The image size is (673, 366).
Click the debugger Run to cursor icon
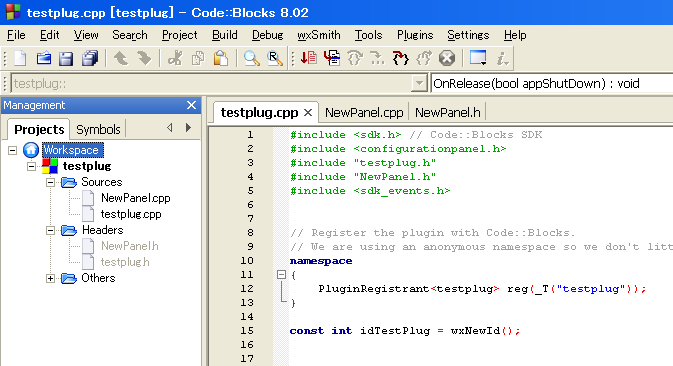(x=332, y=58)
